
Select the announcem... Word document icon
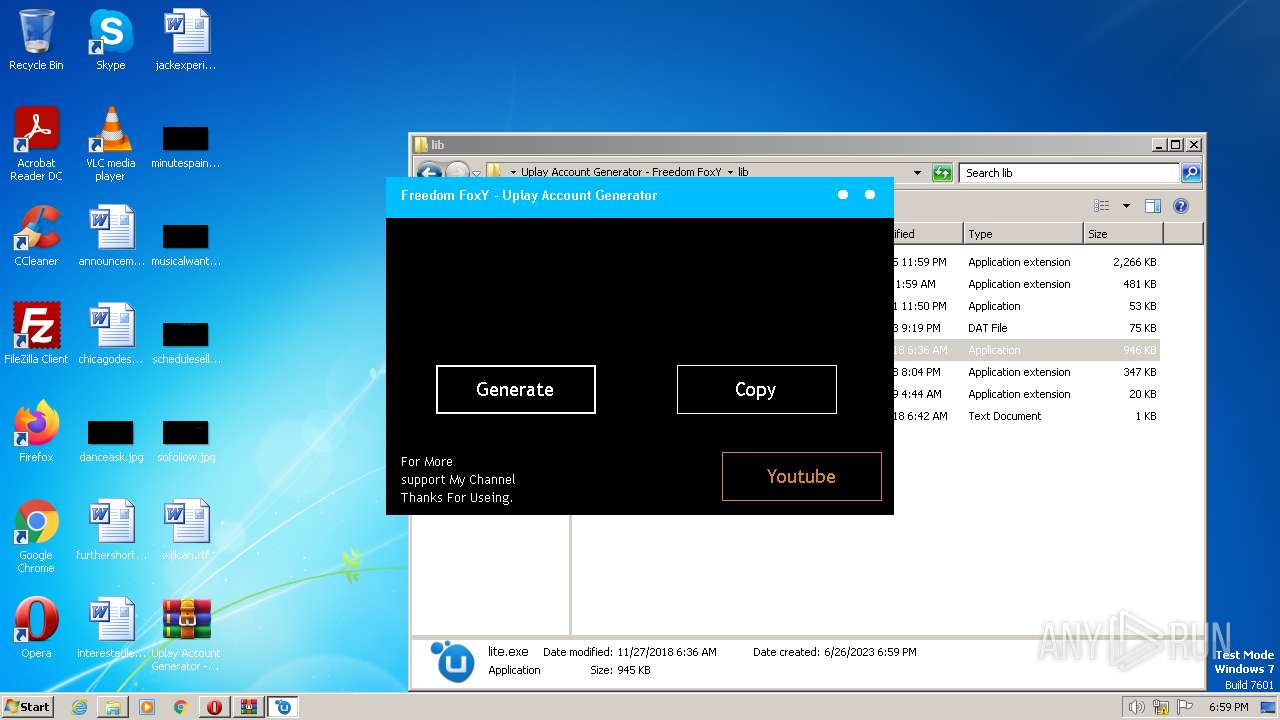pyautogui.click(x=110, y=236)
